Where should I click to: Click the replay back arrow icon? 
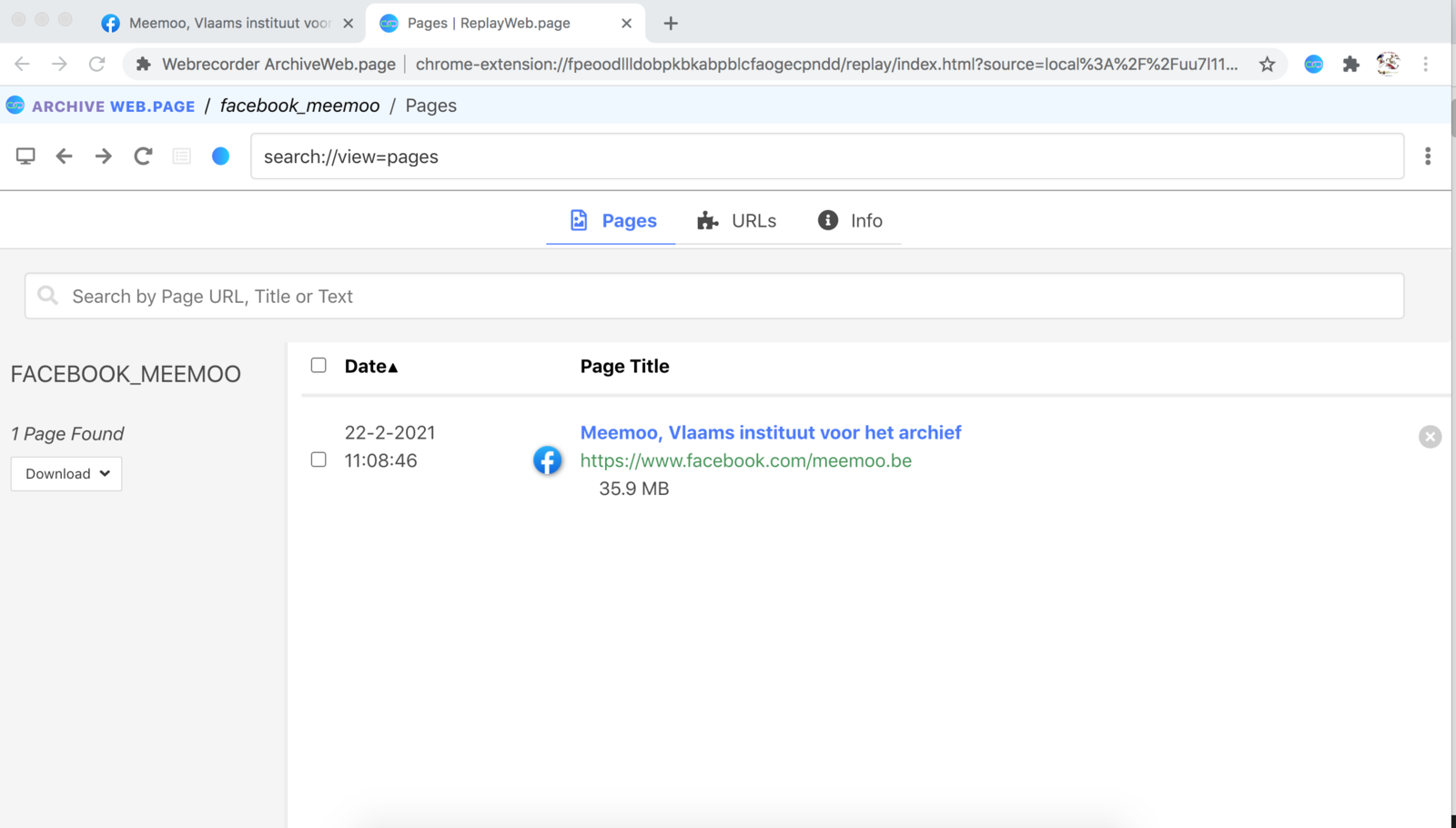click(x=64, y=157)
